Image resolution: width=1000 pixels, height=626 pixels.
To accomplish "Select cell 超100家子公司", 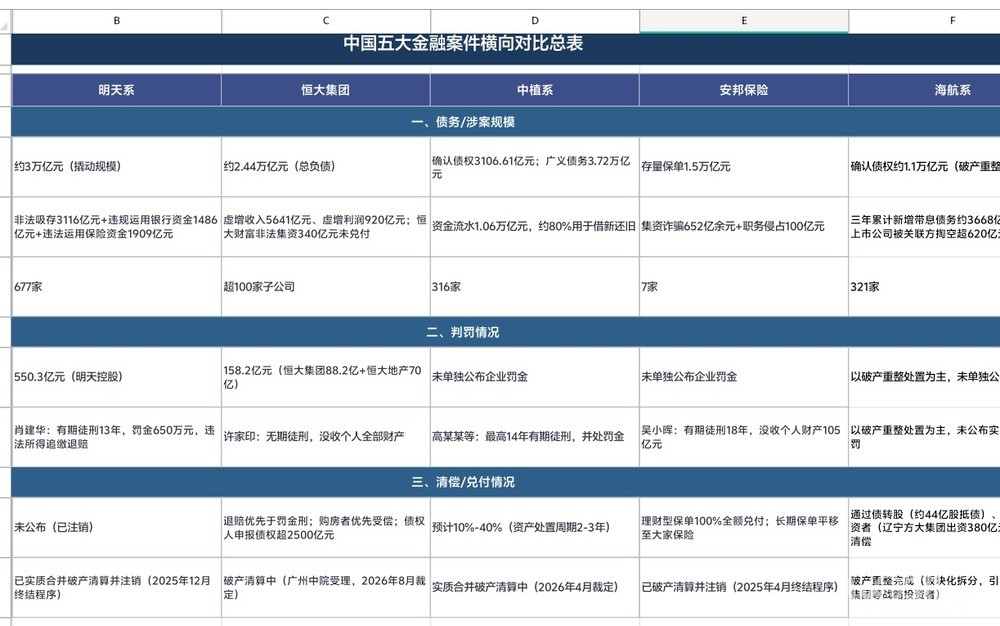I will 326,287.
